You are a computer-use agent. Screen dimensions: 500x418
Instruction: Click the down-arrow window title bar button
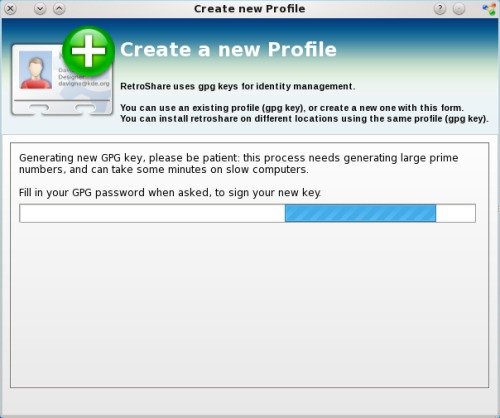[40, 9]
